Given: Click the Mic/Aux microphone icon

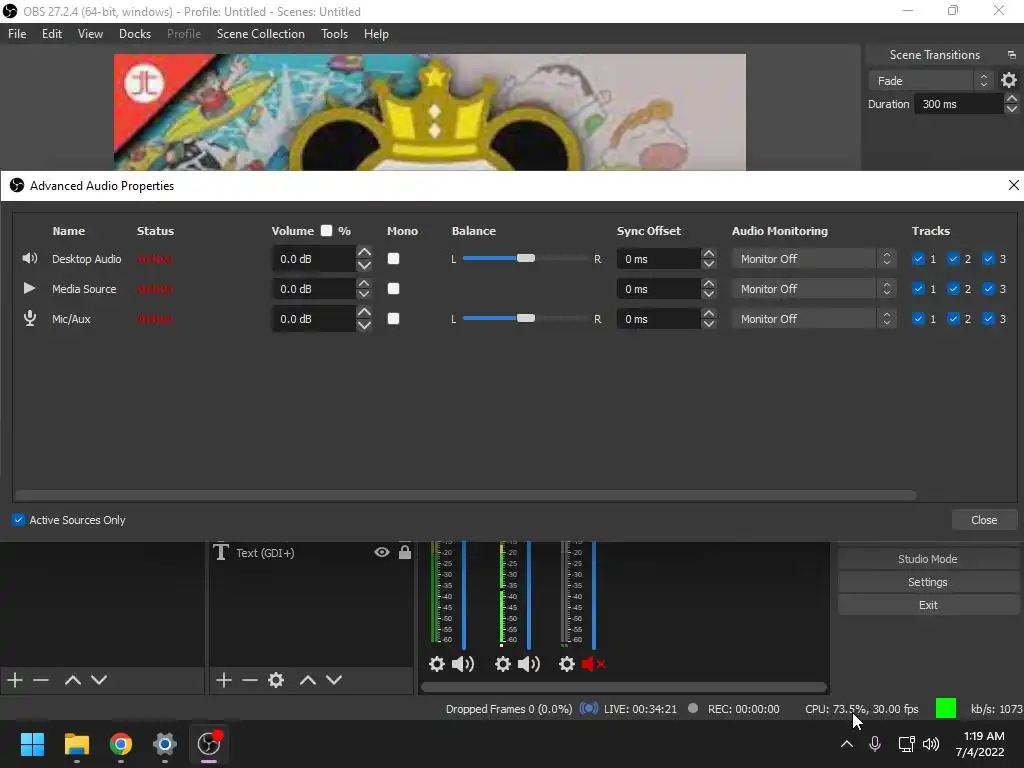Looking at the screenshot, I should point(29,318).
